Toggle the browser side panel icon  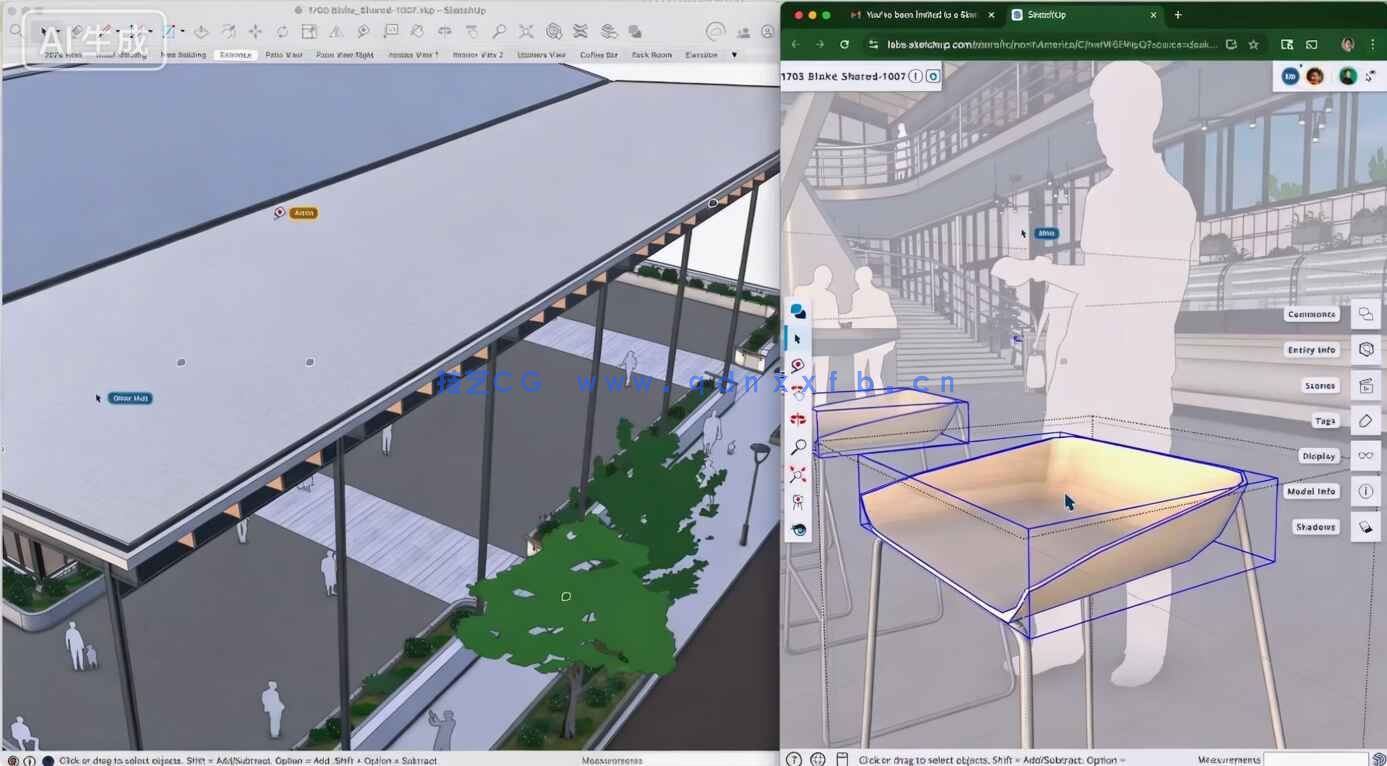[1312, 45]
